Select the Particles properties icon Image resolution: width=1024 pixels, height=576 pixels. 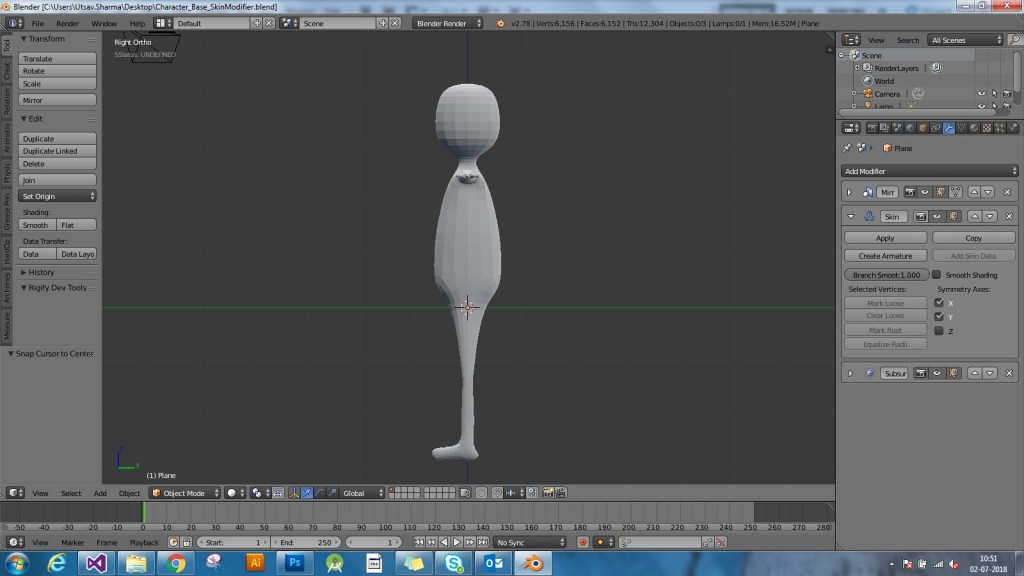tap(999, 128)
